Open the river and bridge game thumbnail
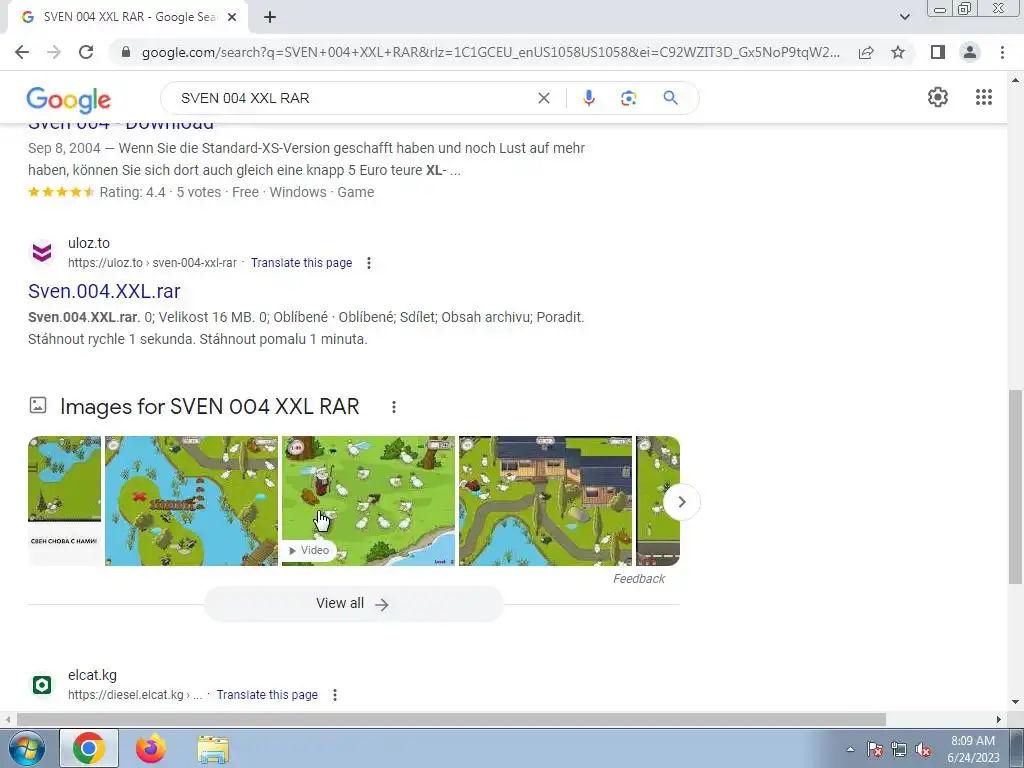Screen dimensions: 1024x768 (x=191, y=500)
